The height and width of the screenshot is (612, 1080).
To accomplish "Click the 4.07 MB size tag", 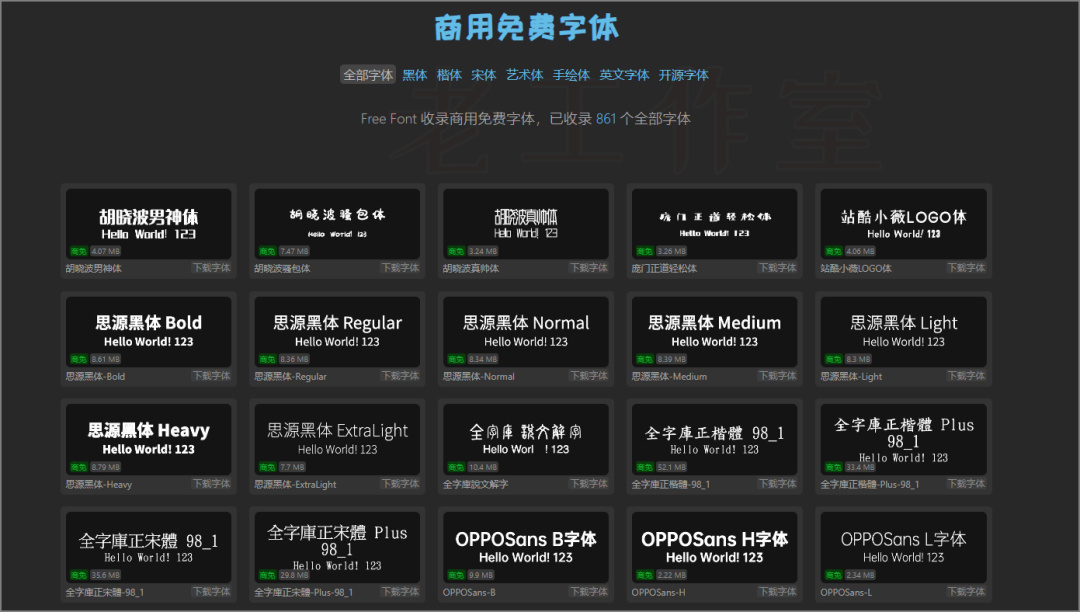I will tap(105, 251).
